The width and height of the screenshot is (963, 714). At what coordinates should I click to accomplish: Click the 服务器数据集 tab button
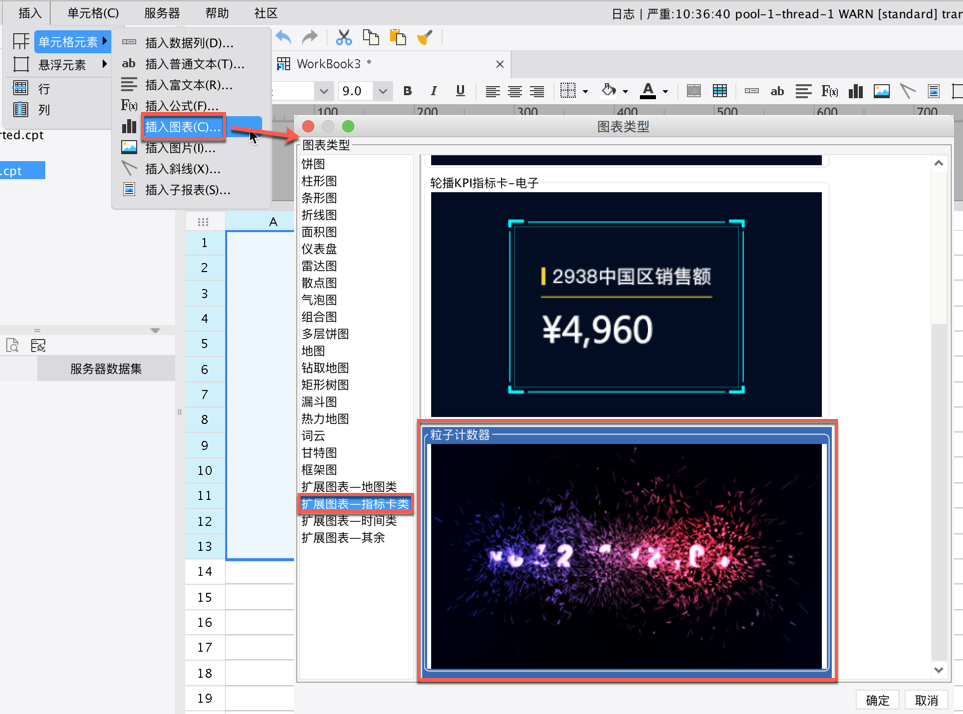click(106, 368)
